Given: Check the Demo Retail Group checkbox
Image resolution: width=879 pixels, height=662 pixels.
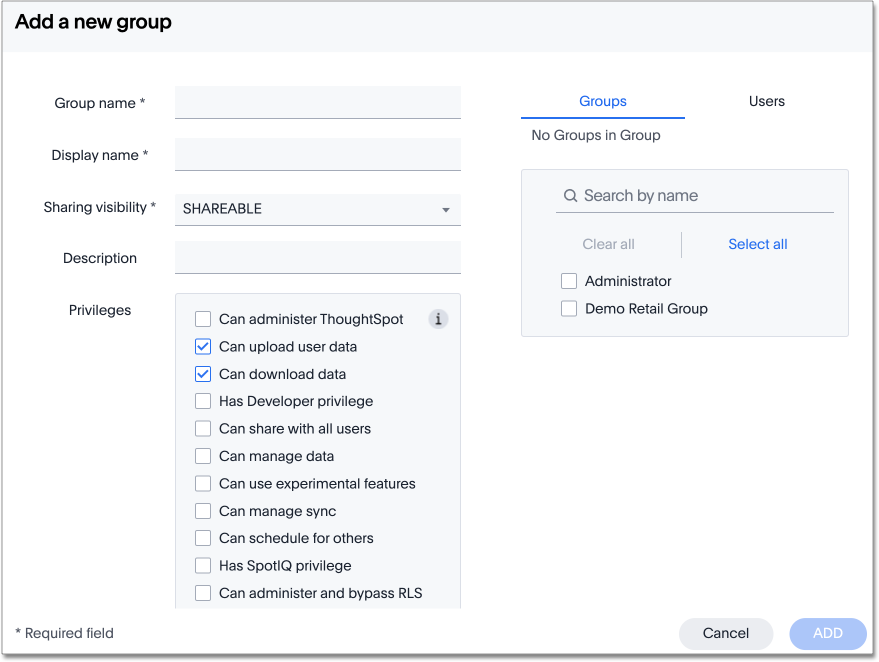Looking at the screenshot, I should pyautogui.click(x=569, y=309).
